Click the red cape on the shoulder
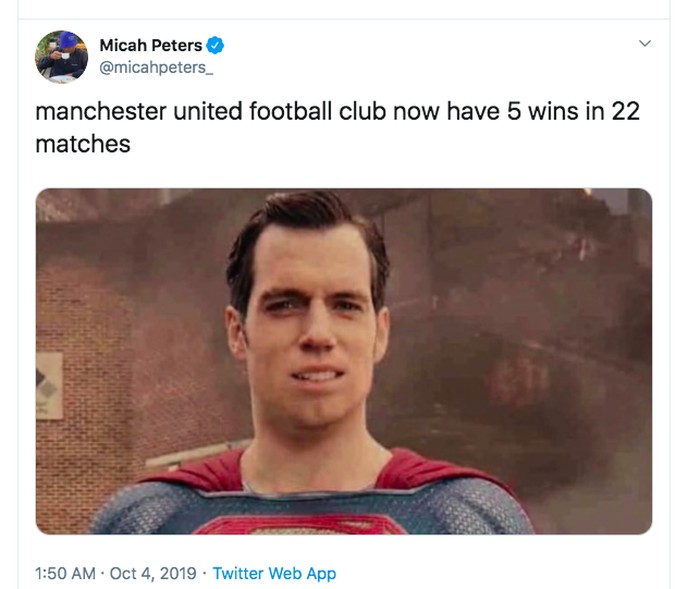This screenshot has height=589, width=700. coord(448,470)
